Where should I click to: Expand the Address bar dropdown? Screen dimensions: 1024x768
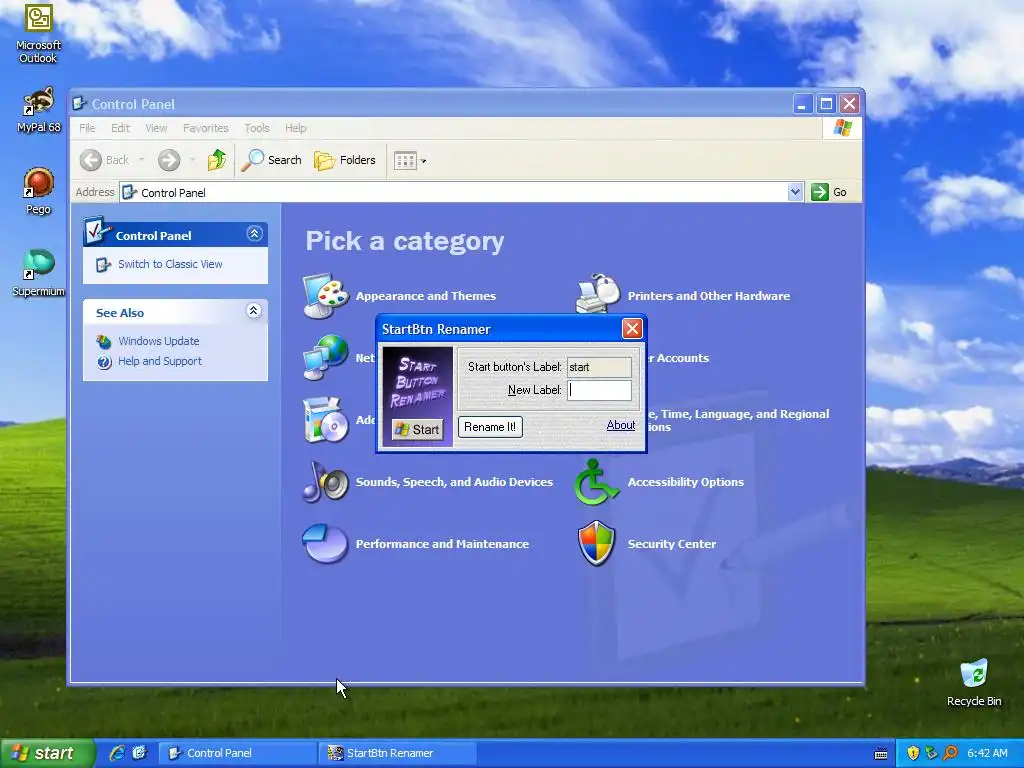tap(795, 192)
